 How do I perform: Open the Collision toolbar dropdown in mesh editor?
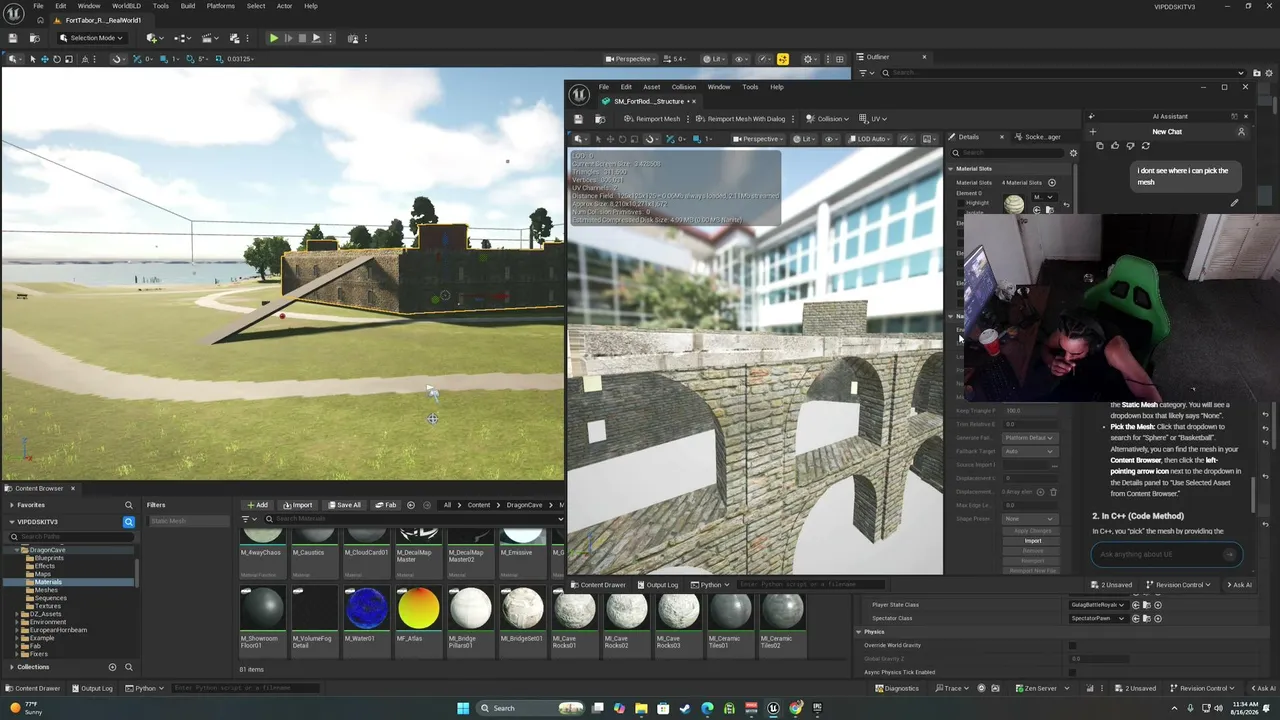(829, 119)
